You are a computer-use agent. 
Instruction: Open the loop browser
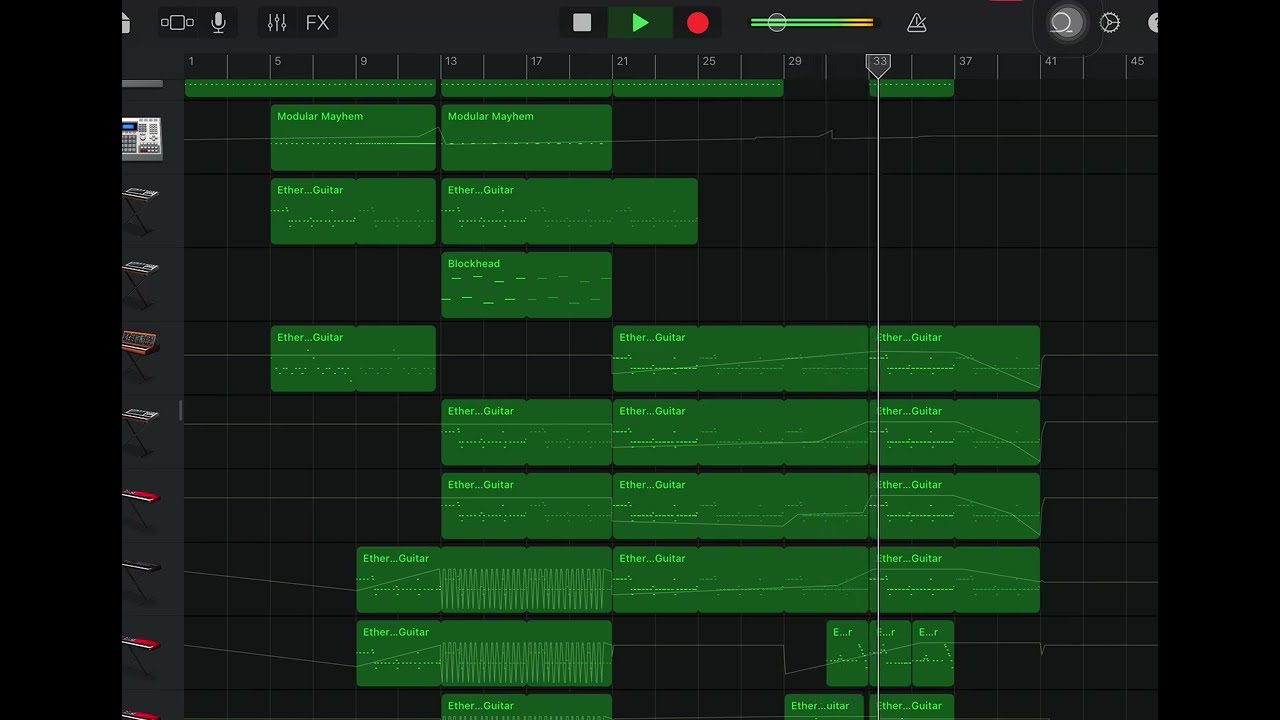(1062, 22)
